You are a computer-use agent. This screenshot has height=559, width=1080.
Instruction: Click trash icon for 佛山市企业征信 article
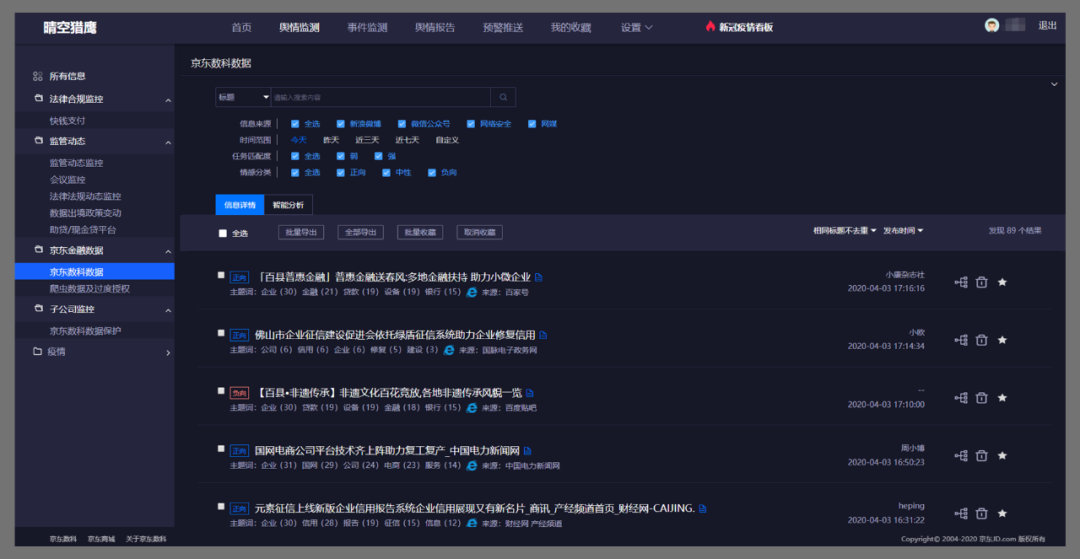click(x=982, y=340)
